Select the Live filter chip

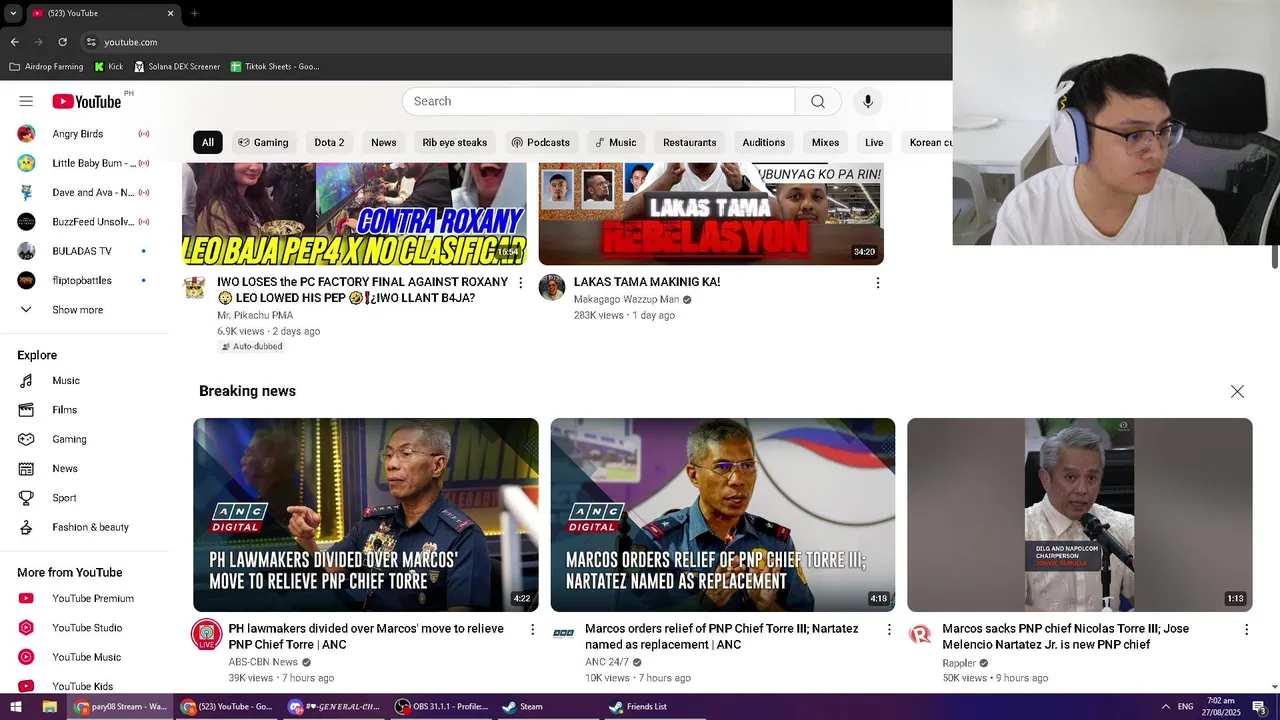tap(874, 142)
